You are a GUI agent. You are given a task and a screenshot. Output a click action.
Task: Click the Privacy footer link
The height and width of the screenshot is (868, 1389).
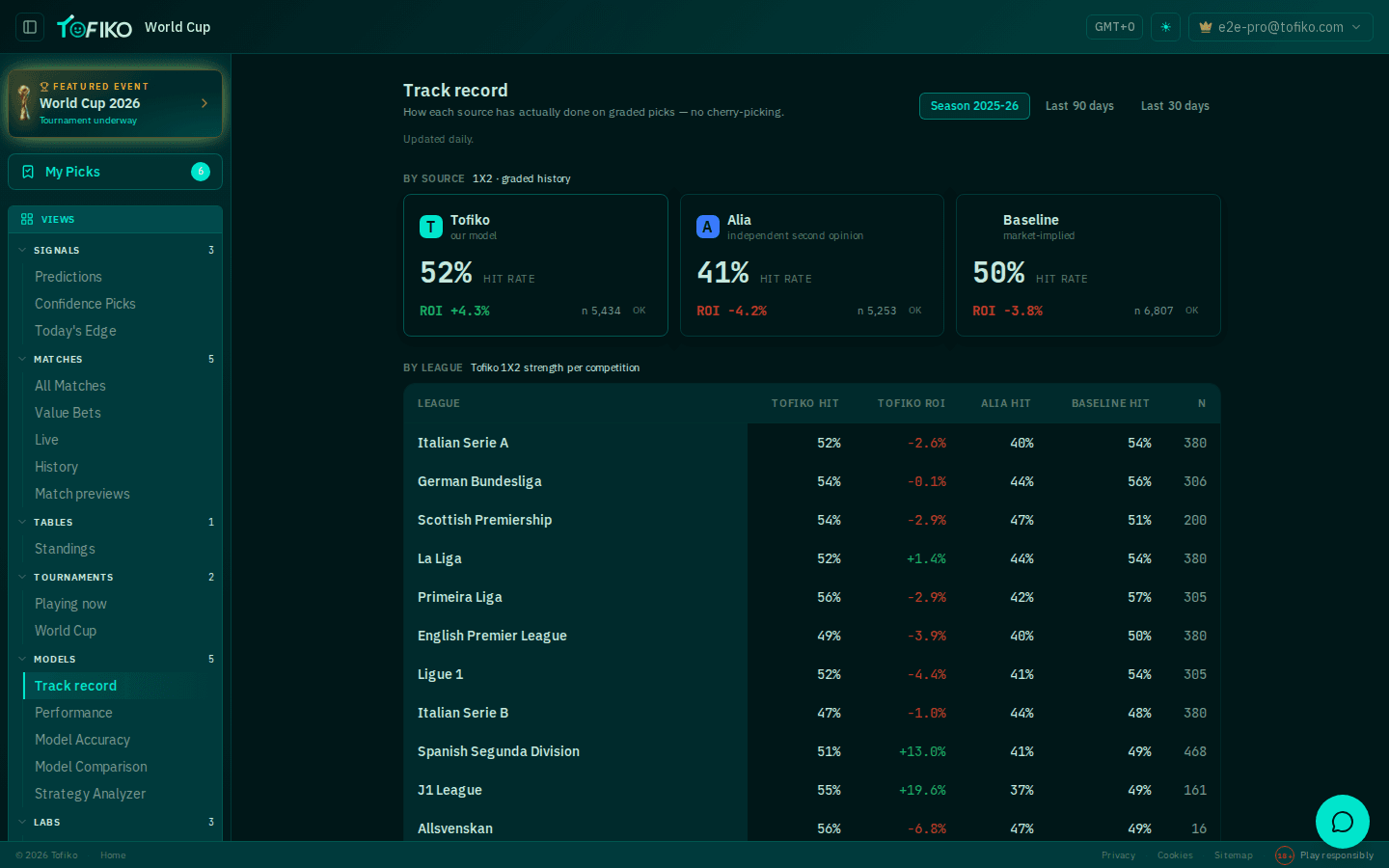[1118, 855]
